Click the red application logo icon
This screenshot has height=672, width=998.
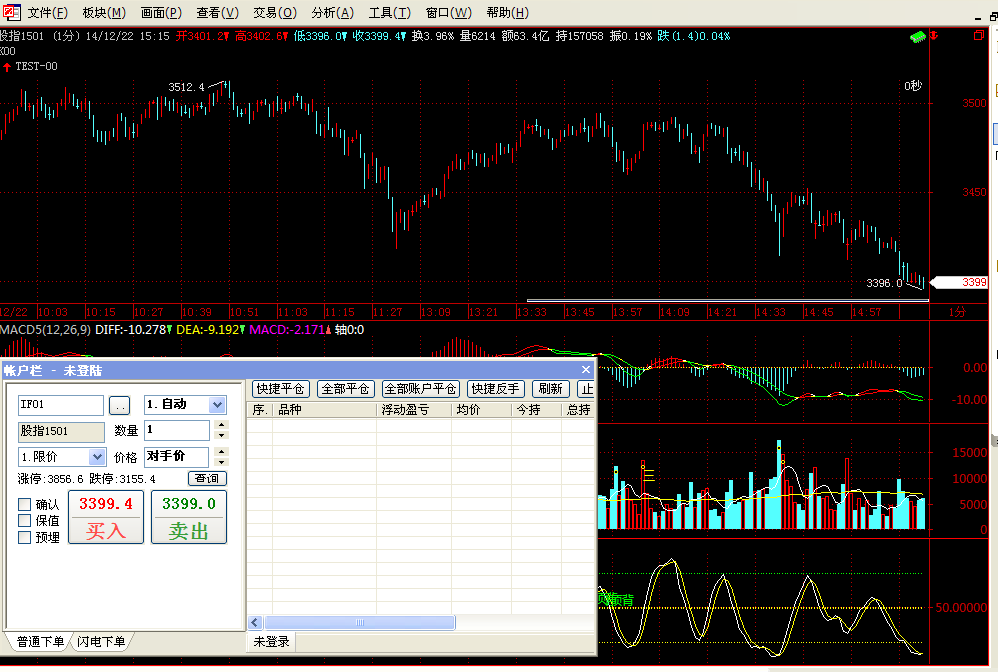10,12
